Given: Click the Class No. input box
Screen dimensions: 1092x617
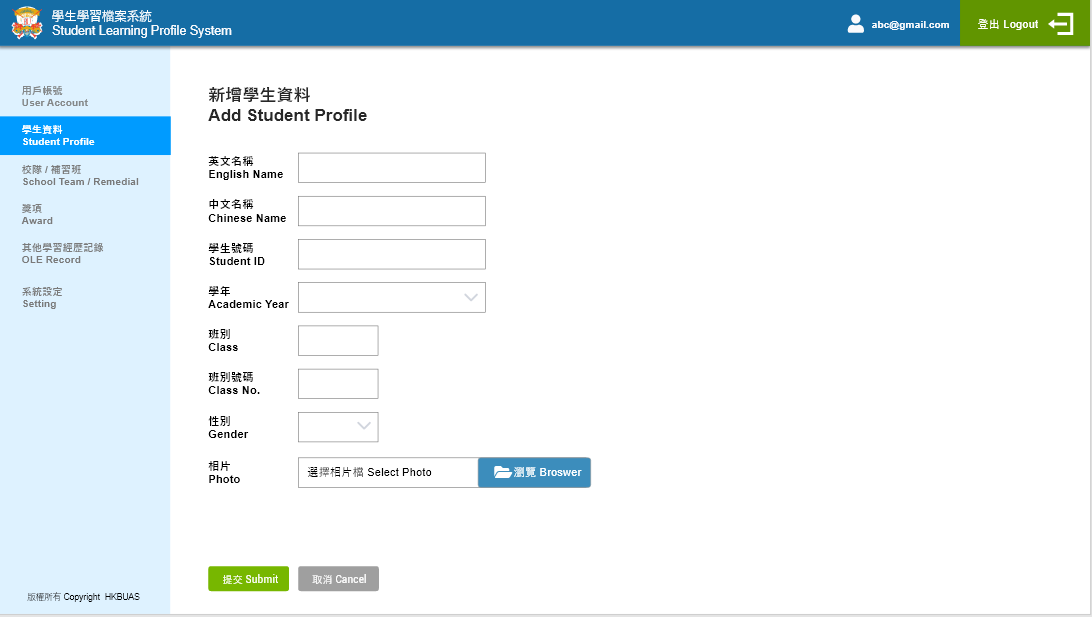Looking at the screenshot, I should pos(338,384).
